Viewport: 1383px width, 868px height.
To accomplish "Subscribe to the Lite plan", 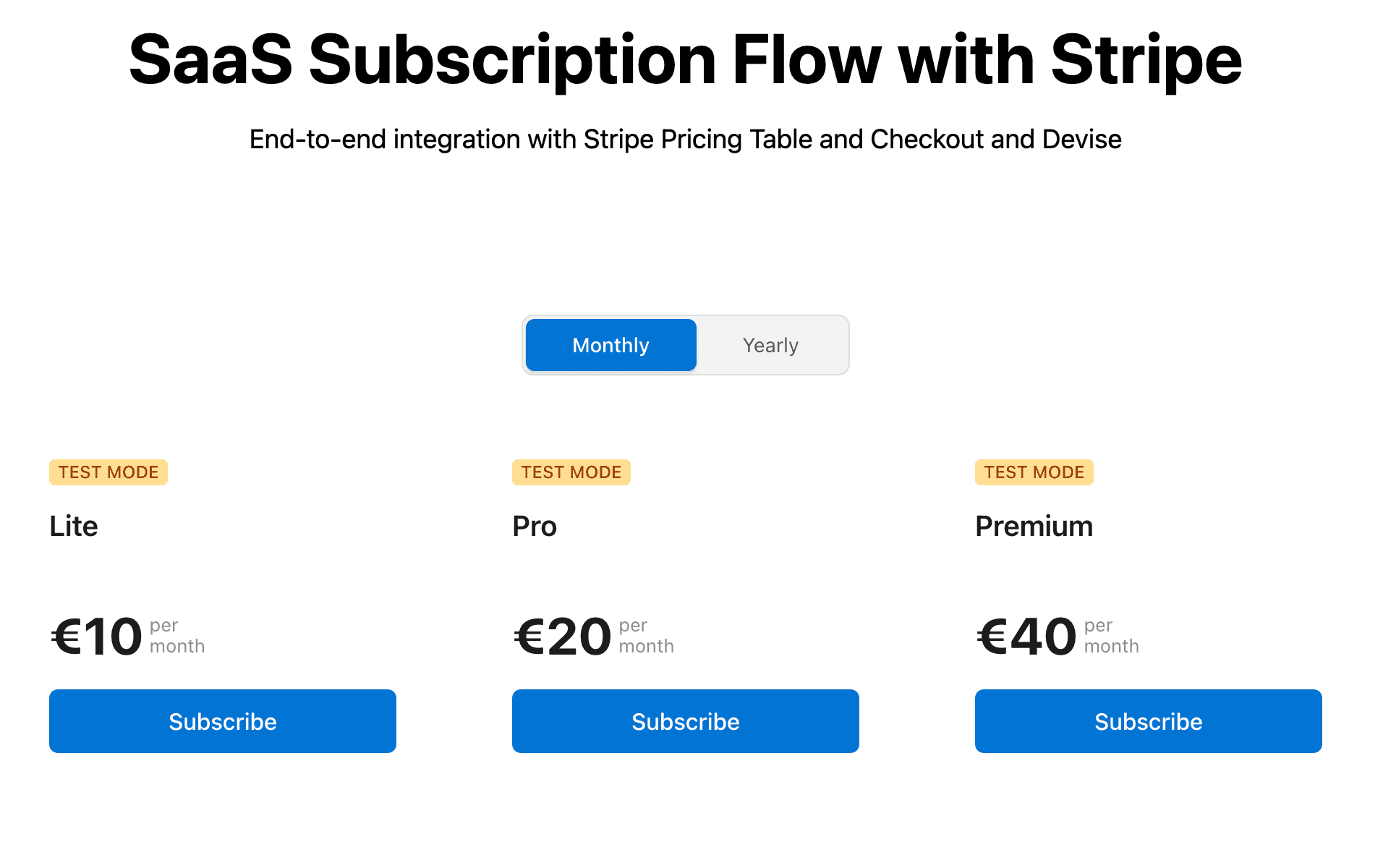I will (223, 721).
